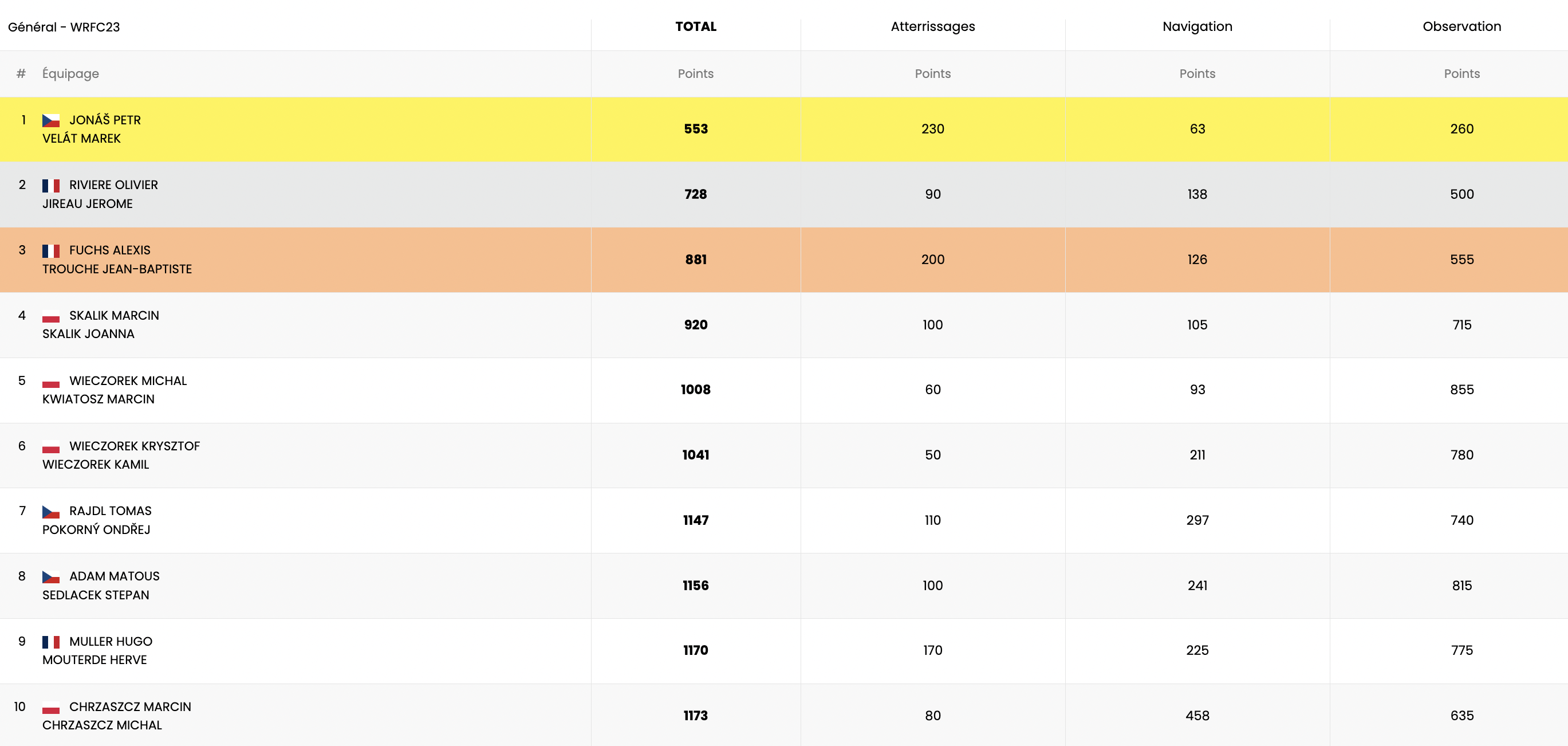
Task: Open crew name TROUCHE JEAN-BAPTISTE
Action: click(x=117, y=269)
